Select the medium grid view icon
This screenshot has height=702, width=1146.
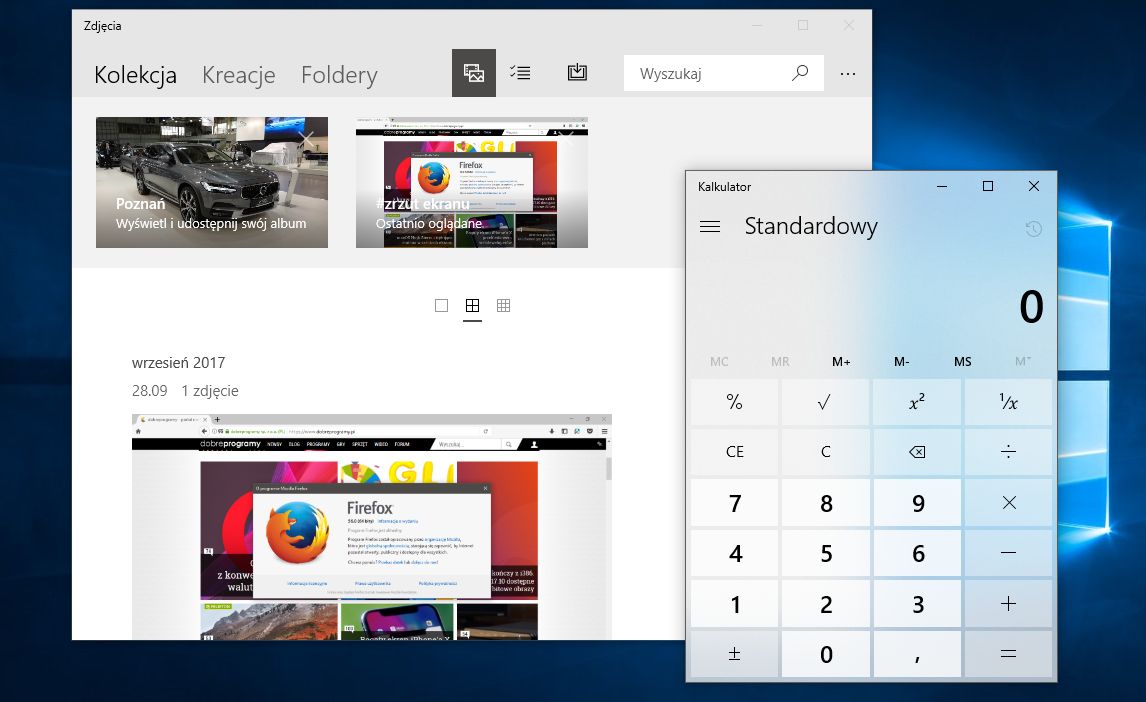point(473,305)
